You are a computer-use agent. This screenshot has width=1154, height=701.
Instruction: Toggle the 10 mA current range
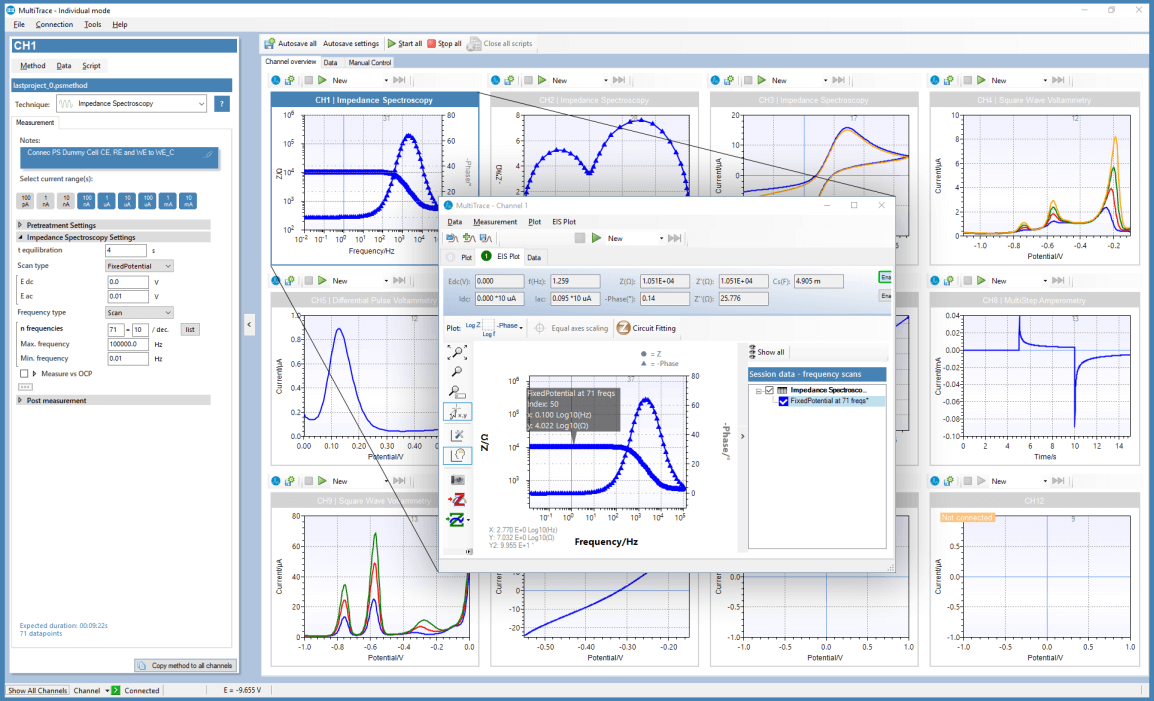188,200
